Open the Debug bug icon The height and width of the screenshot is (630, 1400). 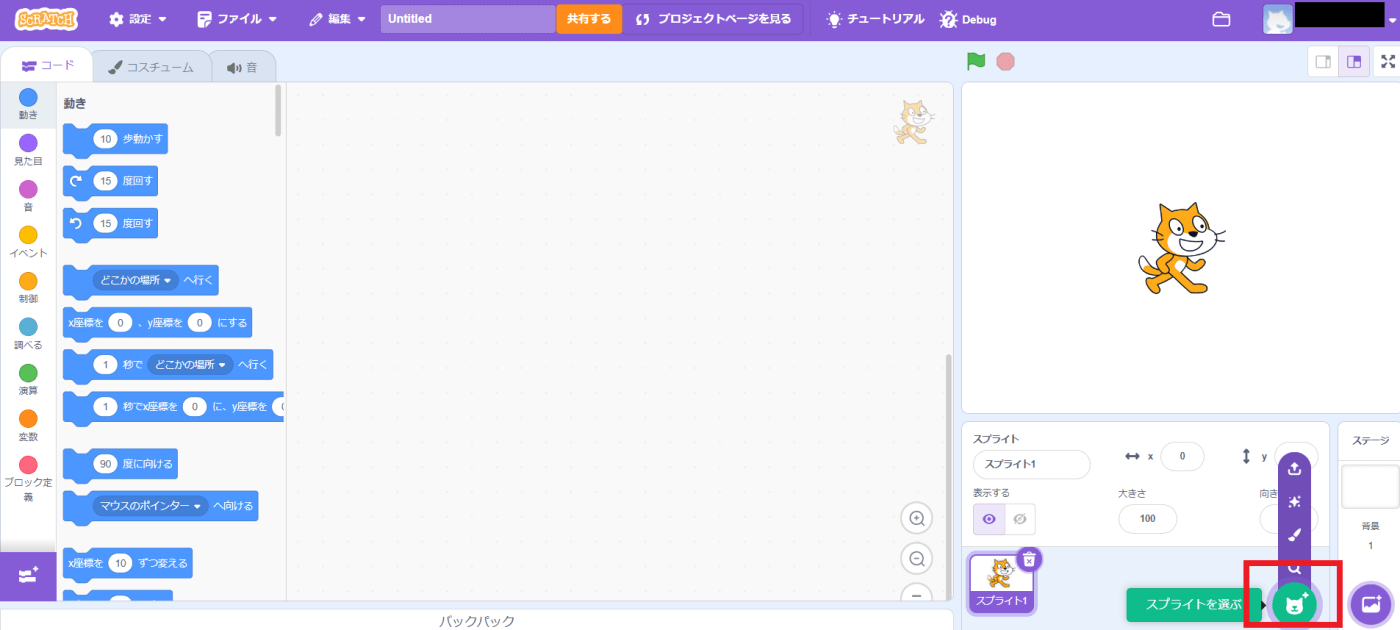948,19
